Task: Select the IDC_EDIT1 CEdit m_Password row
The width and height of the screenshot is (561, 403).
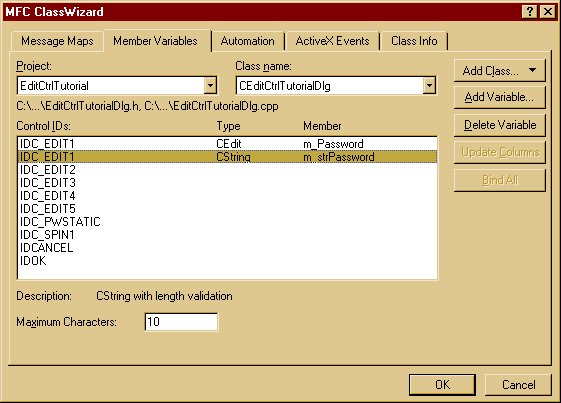Action: (227, 144)
